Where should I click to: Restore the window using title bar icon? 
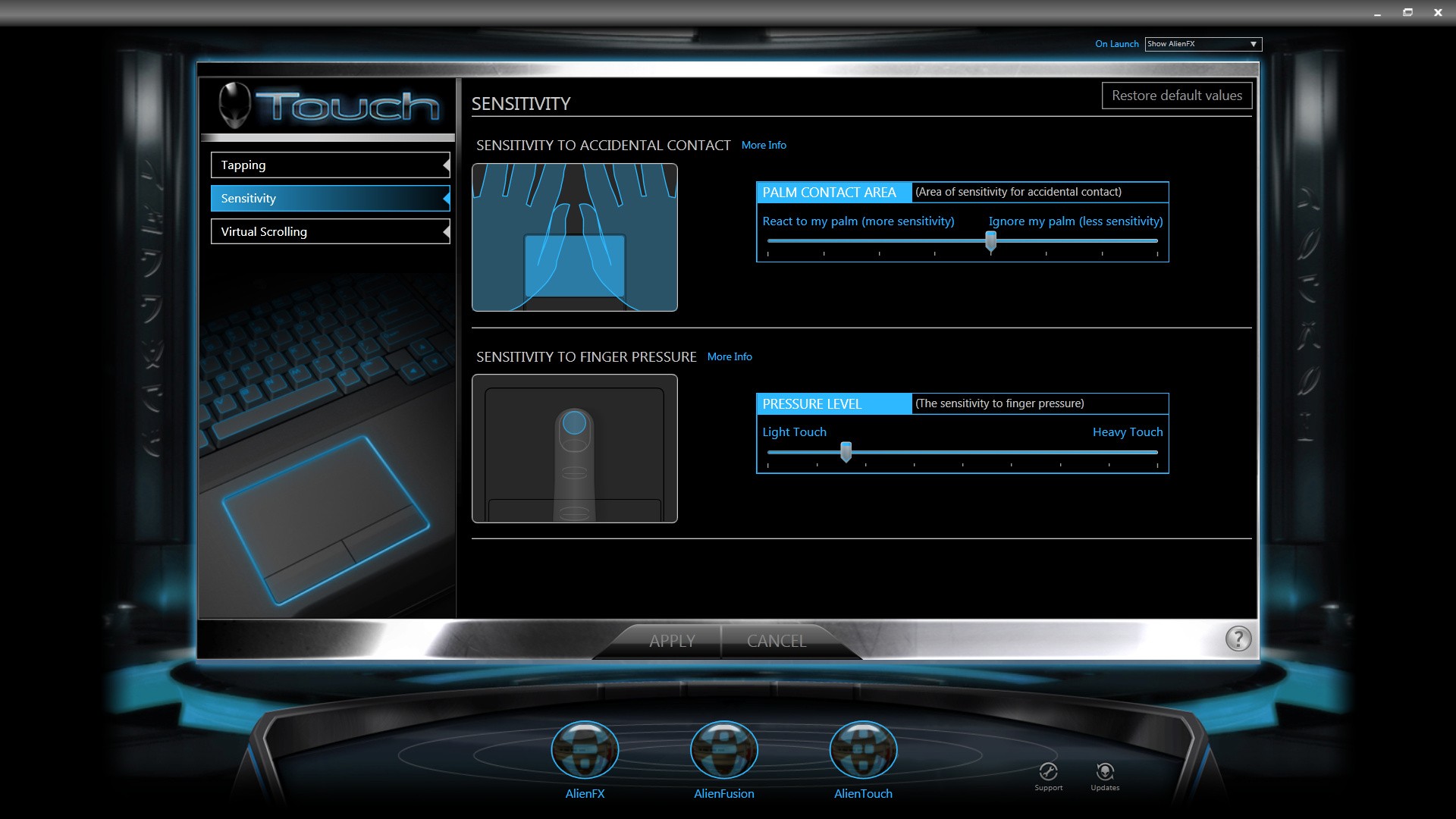[x=1407, y=12]
